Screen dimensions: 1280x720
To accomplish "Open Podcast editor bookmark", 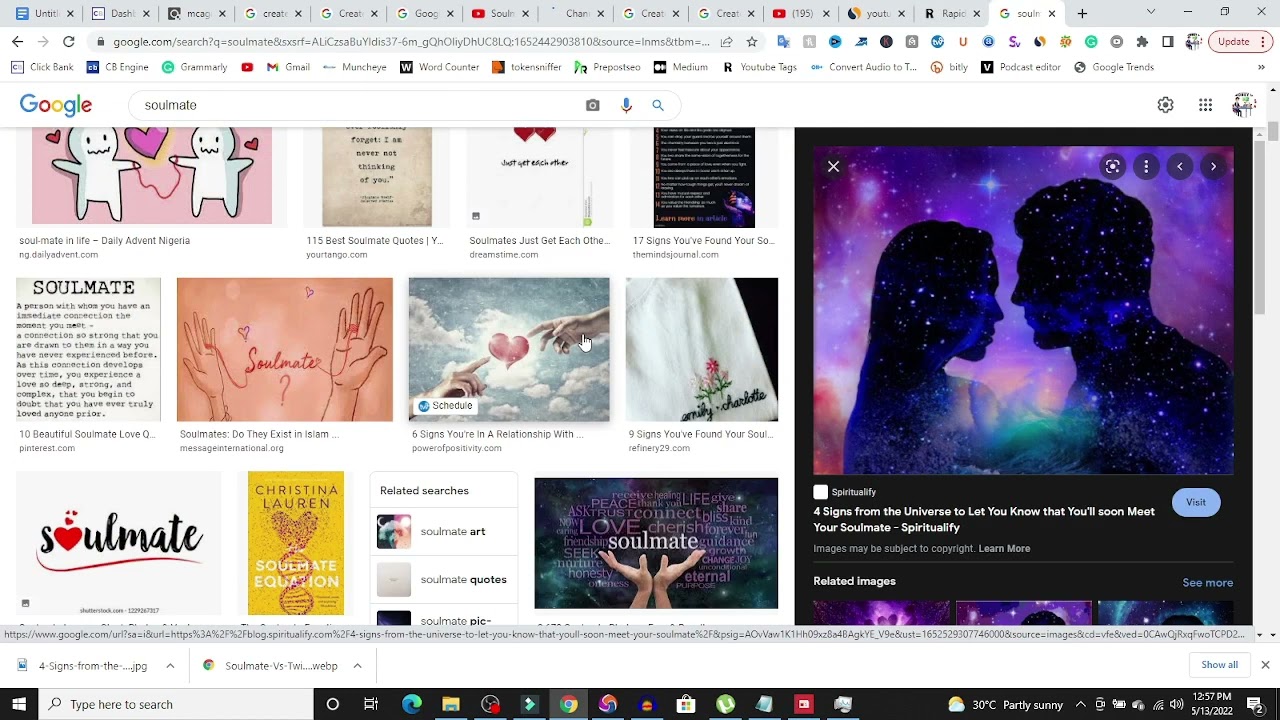I will [x=1021, y=67].
